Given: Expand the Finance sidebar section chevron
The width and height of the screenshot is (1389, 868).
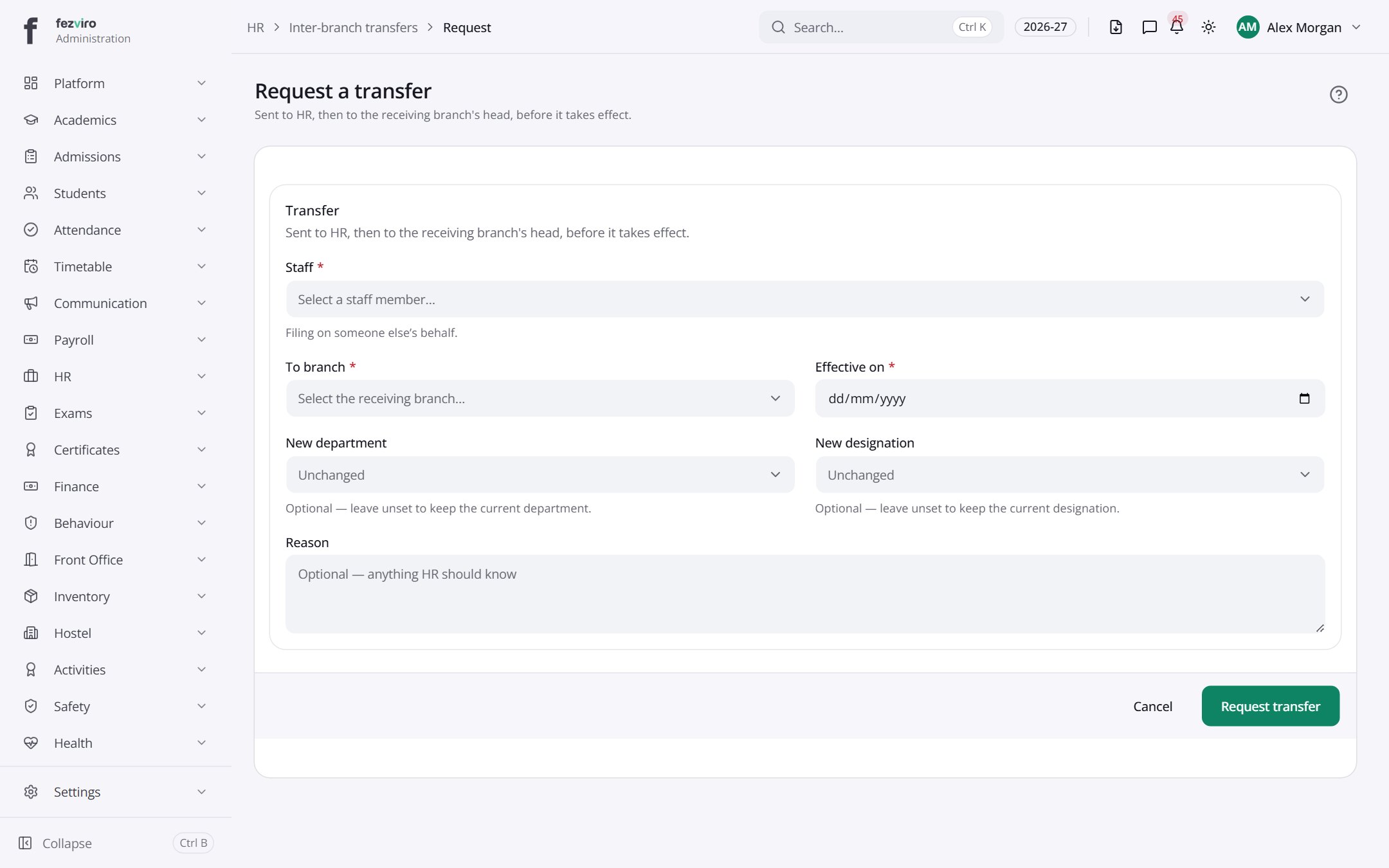Looking at the screenshot, I should [x=201, y=486].
